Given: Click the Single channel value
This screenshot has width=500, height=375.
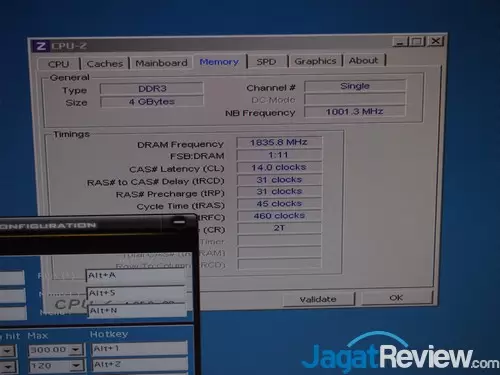Looking at the screenshot, I should tap(355, 86).
